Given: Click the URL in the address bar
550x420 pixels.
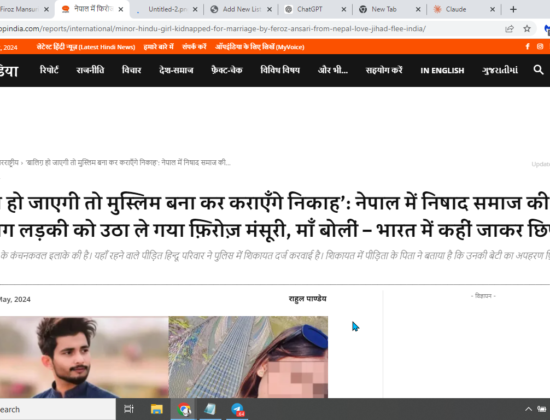Looking at the screenshot, I should coord(213,29).
